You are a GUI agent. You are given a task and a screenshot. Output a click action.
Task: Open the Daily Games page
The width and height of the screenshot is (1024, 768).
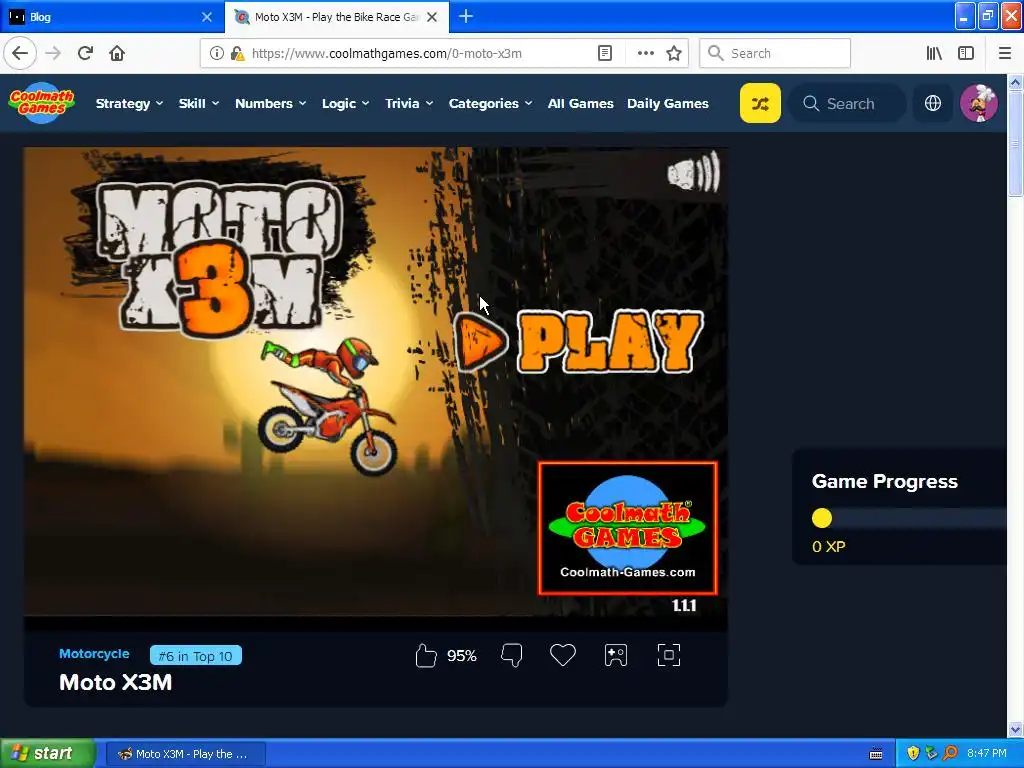click(667, 103)
